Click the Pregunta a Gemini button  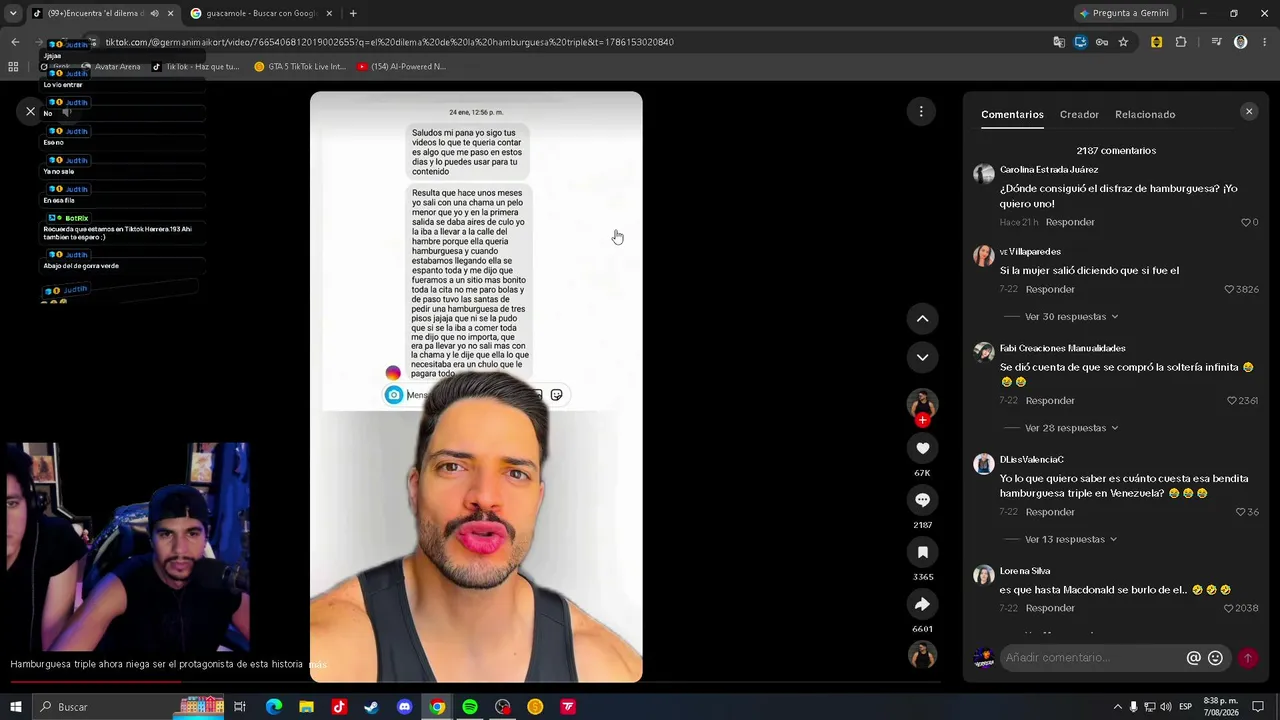pos(1123,13)
